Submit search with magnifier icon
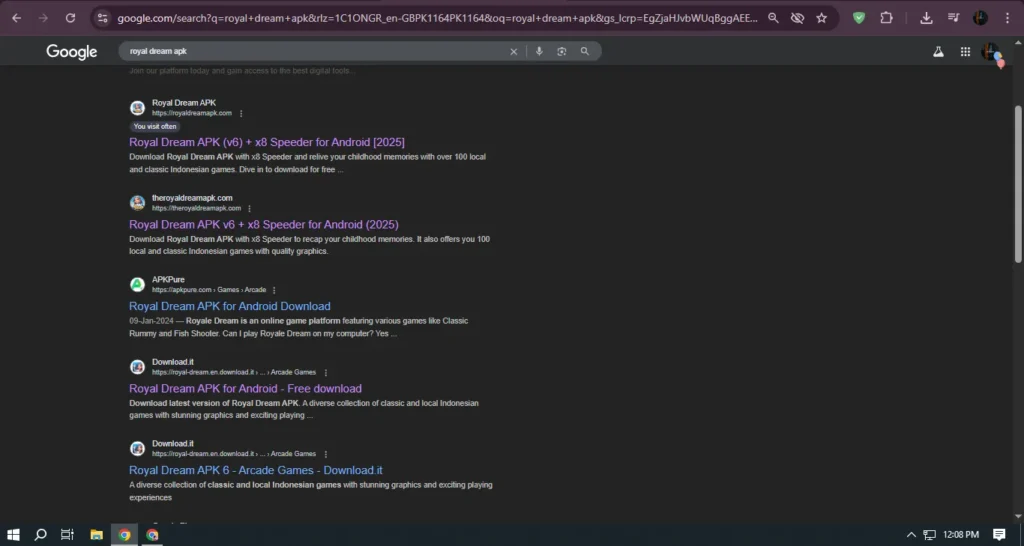1024x546 pixels. coord(584,52)
